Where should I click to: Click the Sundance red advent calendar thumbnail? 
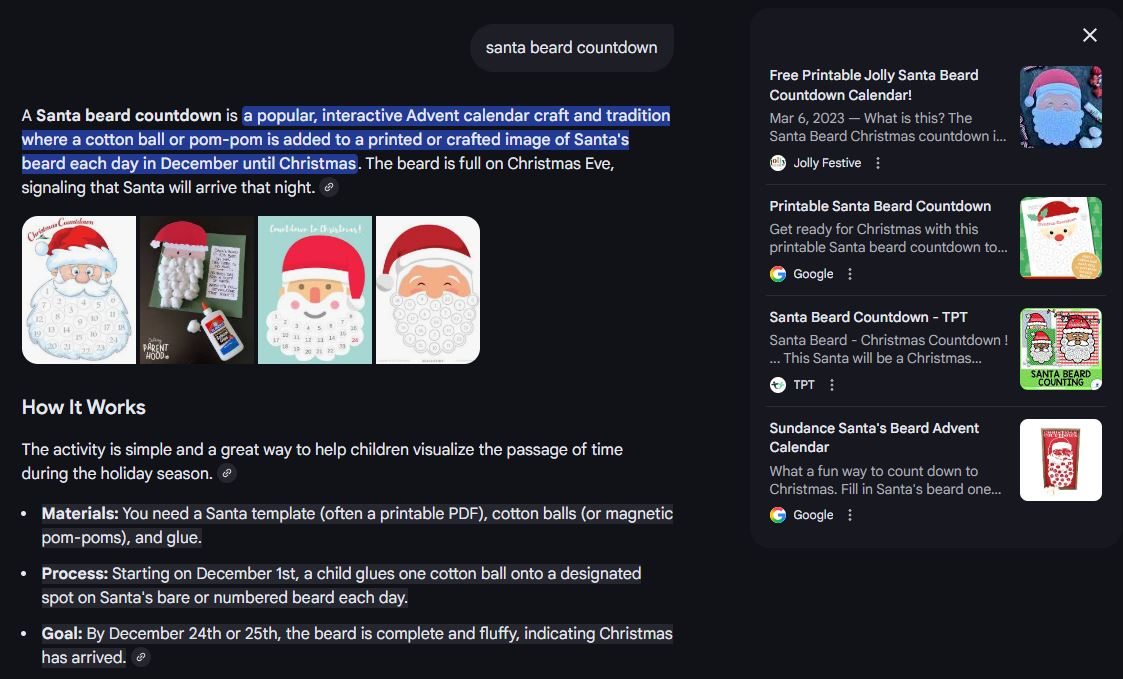(x=1060, y=459)
